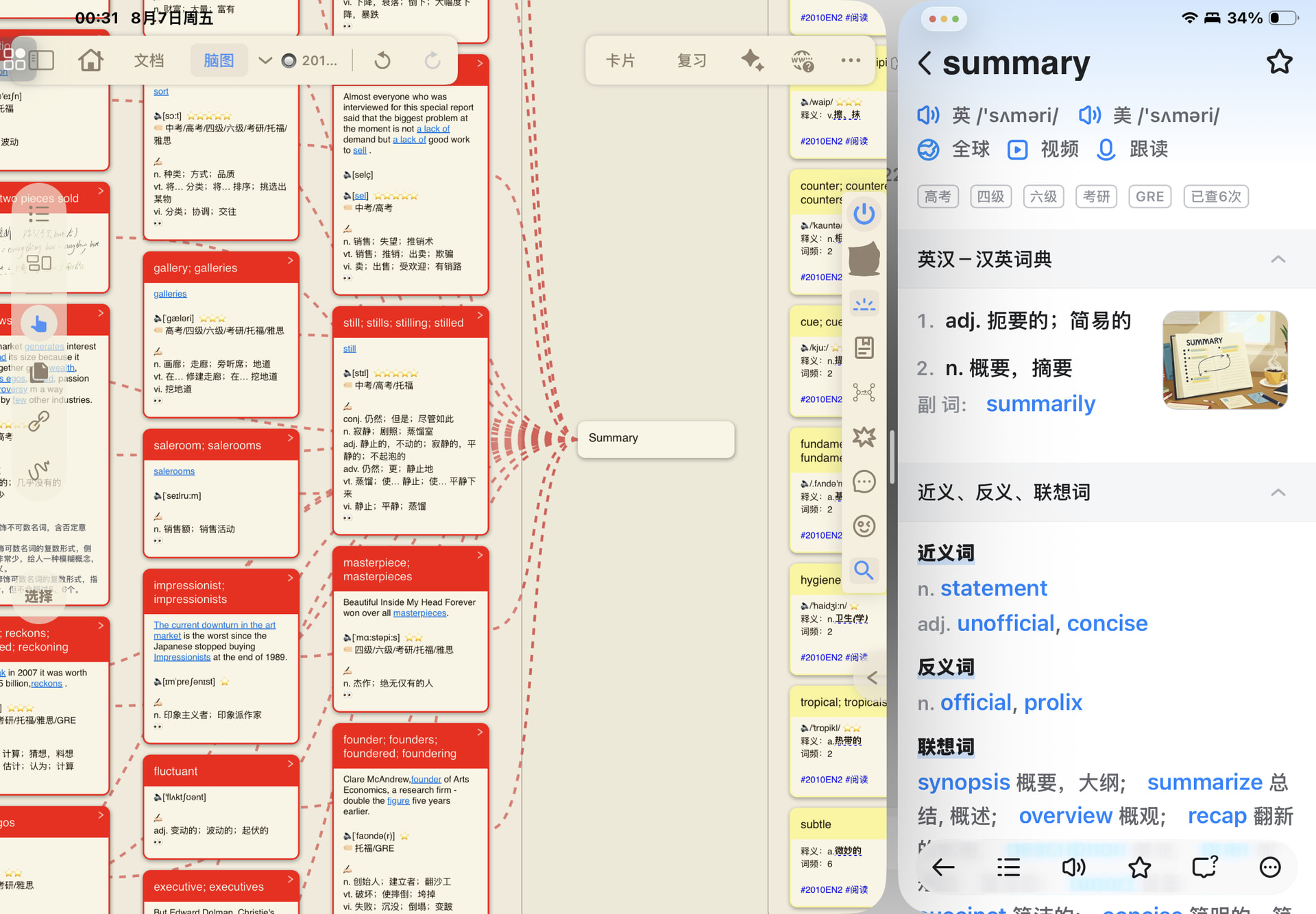This screenshot has height=914, width=1316.
Task: Toggle the 高考 tag filter
Action: click(x=938, y=197)
